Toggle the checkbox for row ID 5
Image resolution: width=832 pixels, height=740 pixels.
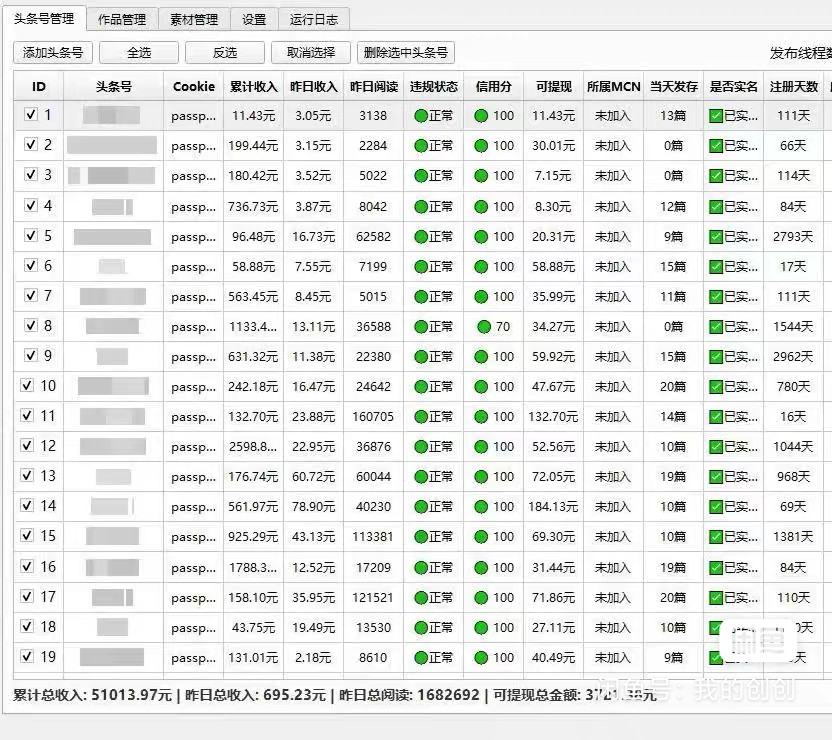(x=31, y=235)
